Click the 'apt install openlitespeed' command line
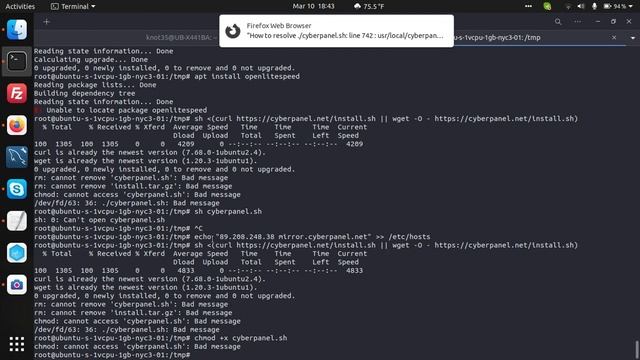This screenshot has width=640, height=360. pos(167,76)
